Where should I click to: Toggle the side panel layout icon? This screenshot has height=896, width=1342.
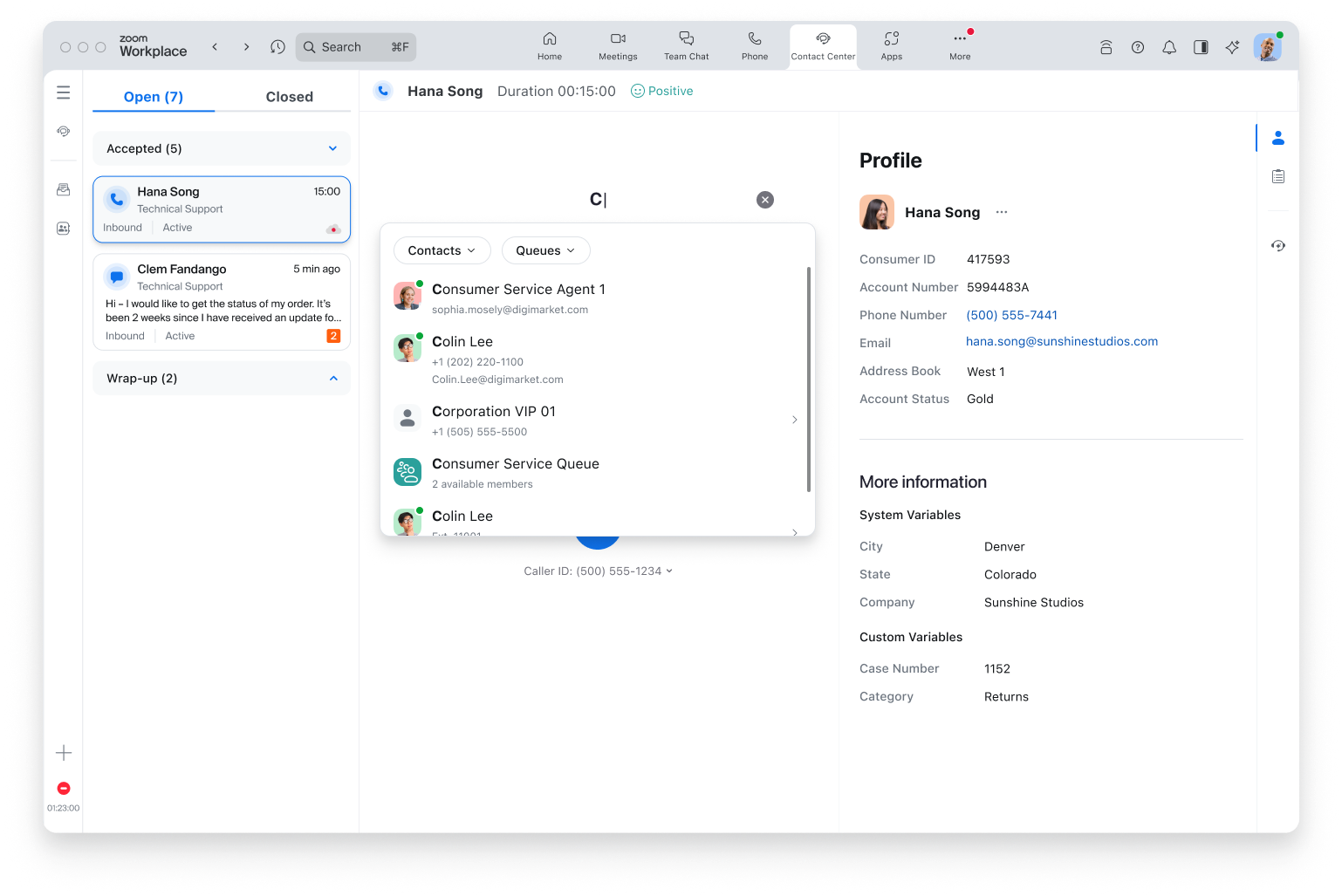pyautogui.click(x=1200, y=48)
